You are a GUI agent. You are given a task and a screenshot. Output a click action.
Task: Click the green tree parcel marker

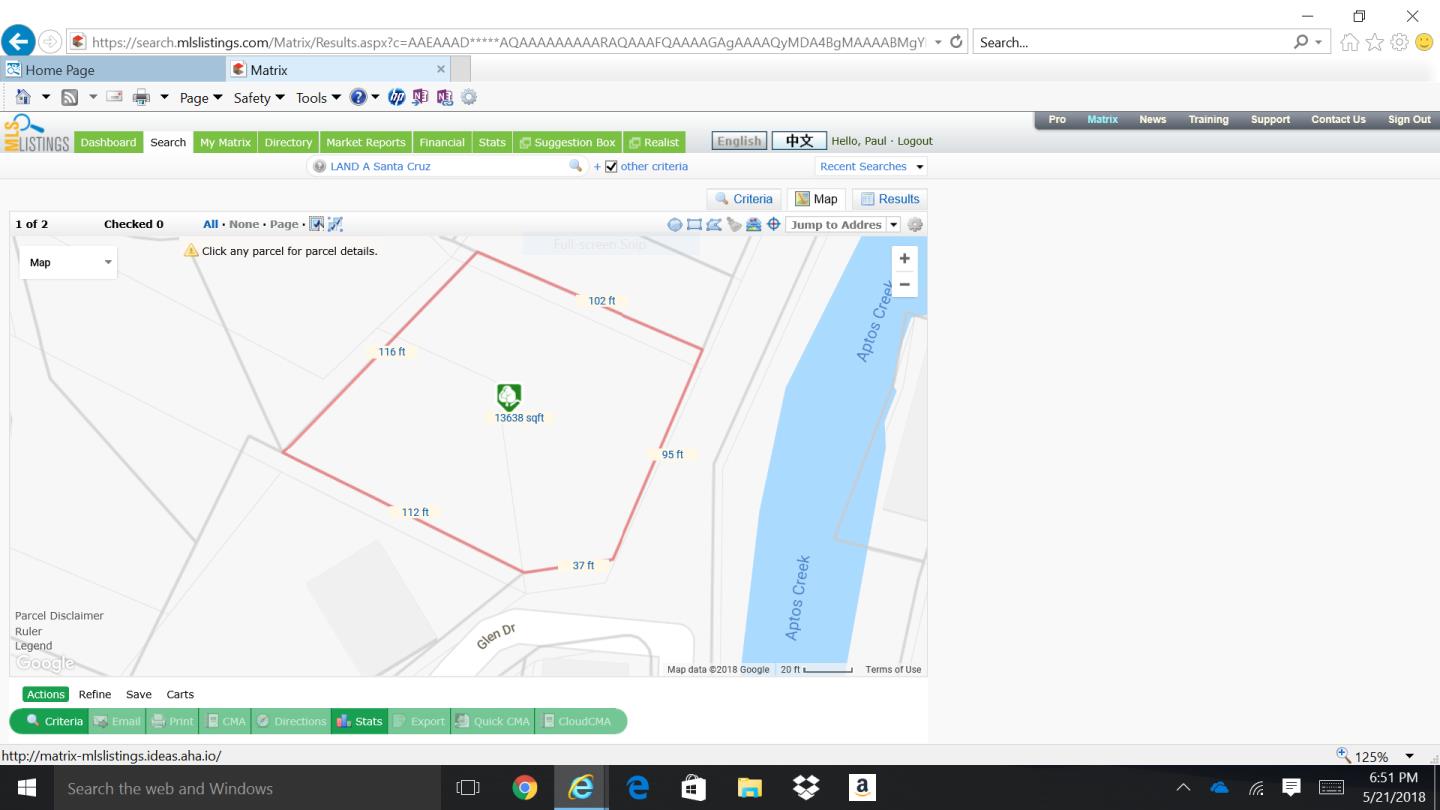(508, 397)
